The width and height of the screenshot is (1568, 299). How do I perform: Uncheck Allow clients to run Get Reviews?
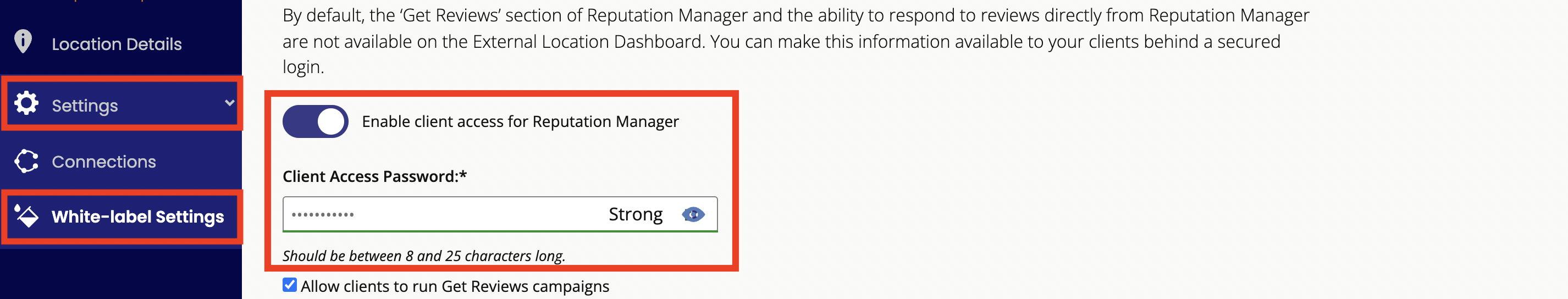[x=290, y=285]
